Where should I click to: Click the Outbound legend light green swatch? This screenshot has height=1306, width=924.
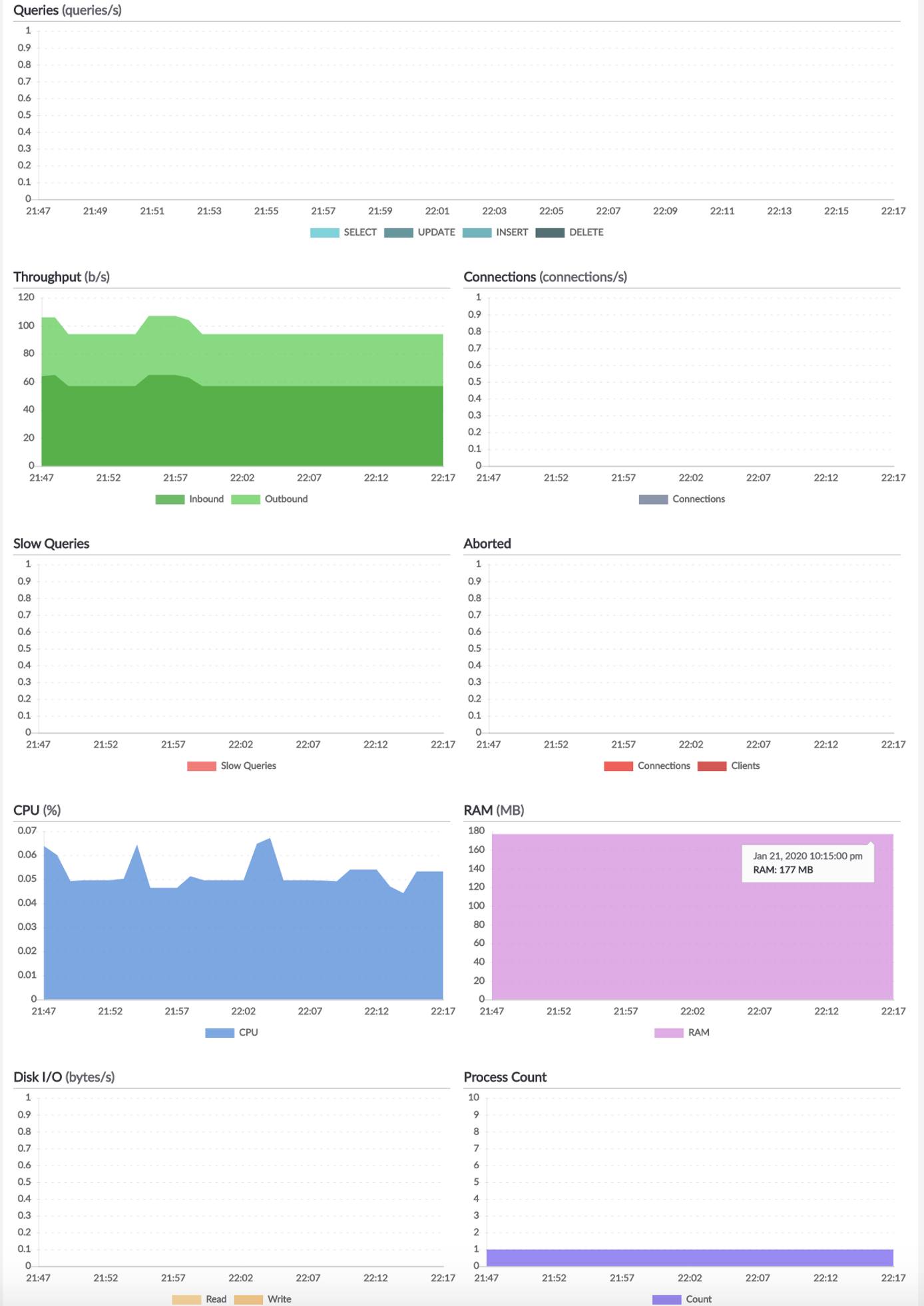coord(245,499)
